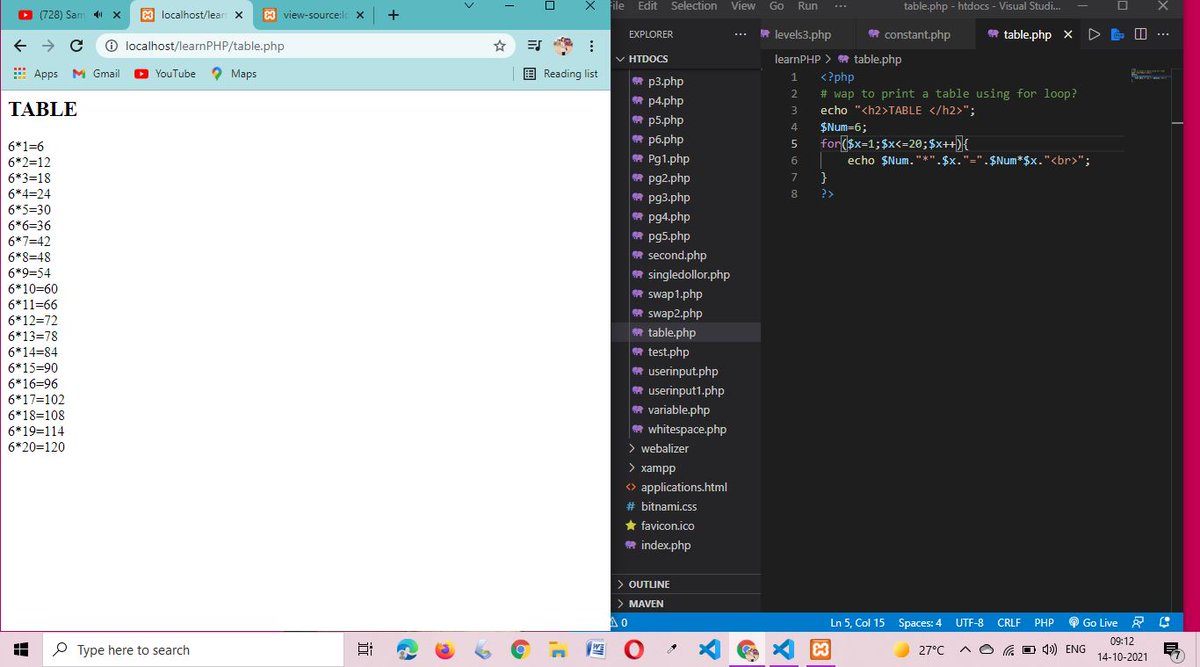Open the Chrome profile avatar
The height and width of the screenshot is (667, 1200).
tap(563, 46)
